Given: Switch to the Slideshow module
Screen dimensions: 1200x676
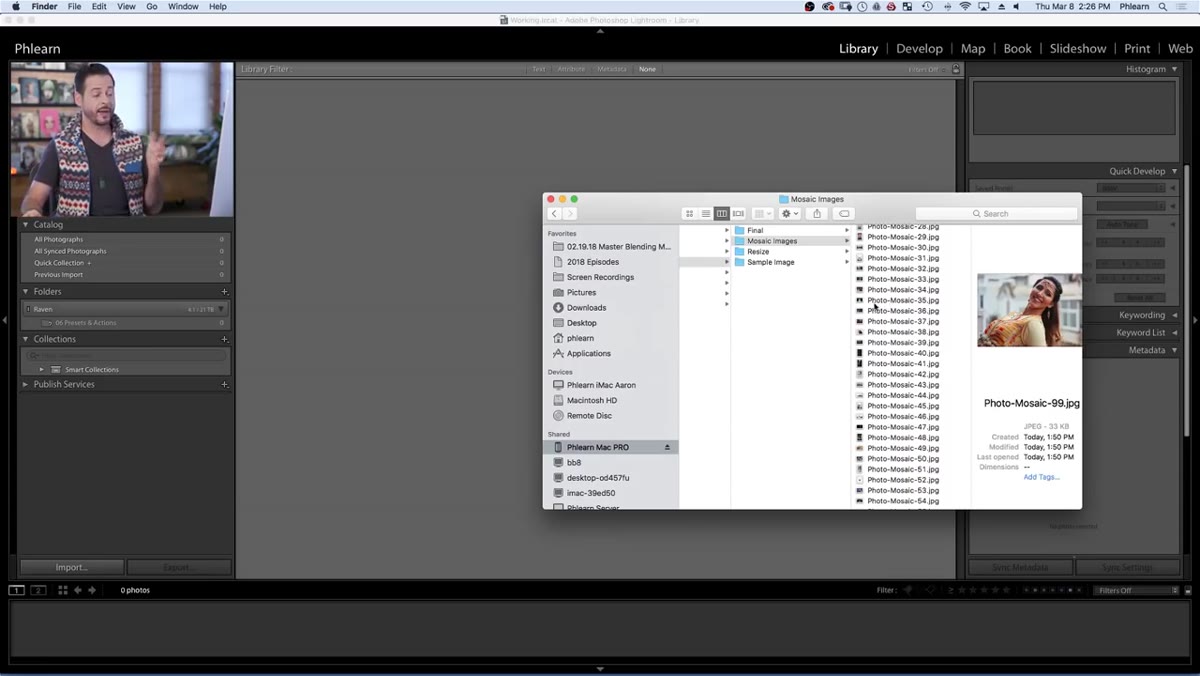Looking at the screenshot, I should [1078, 48].
